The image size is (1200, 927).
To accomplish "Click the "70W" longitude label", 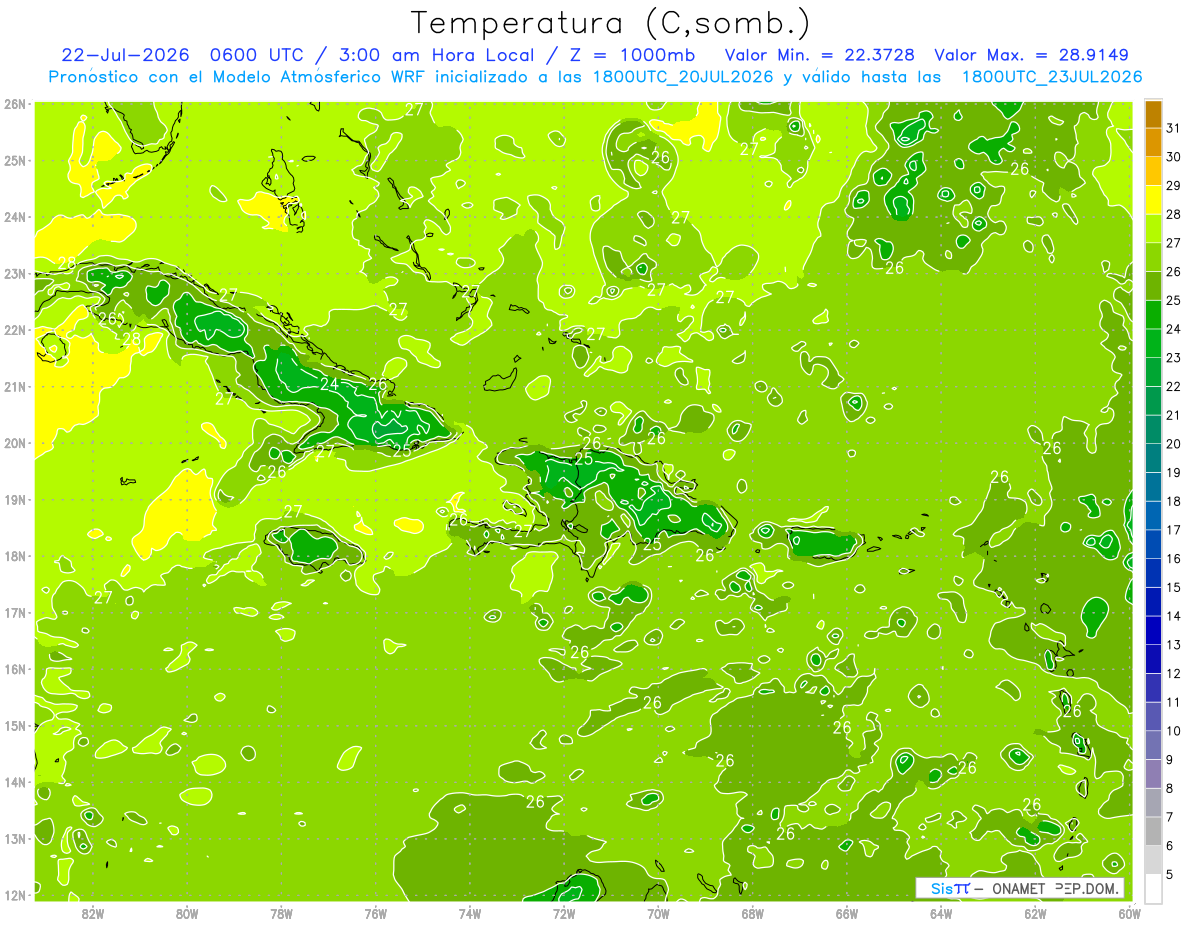I will pos(658,913).
